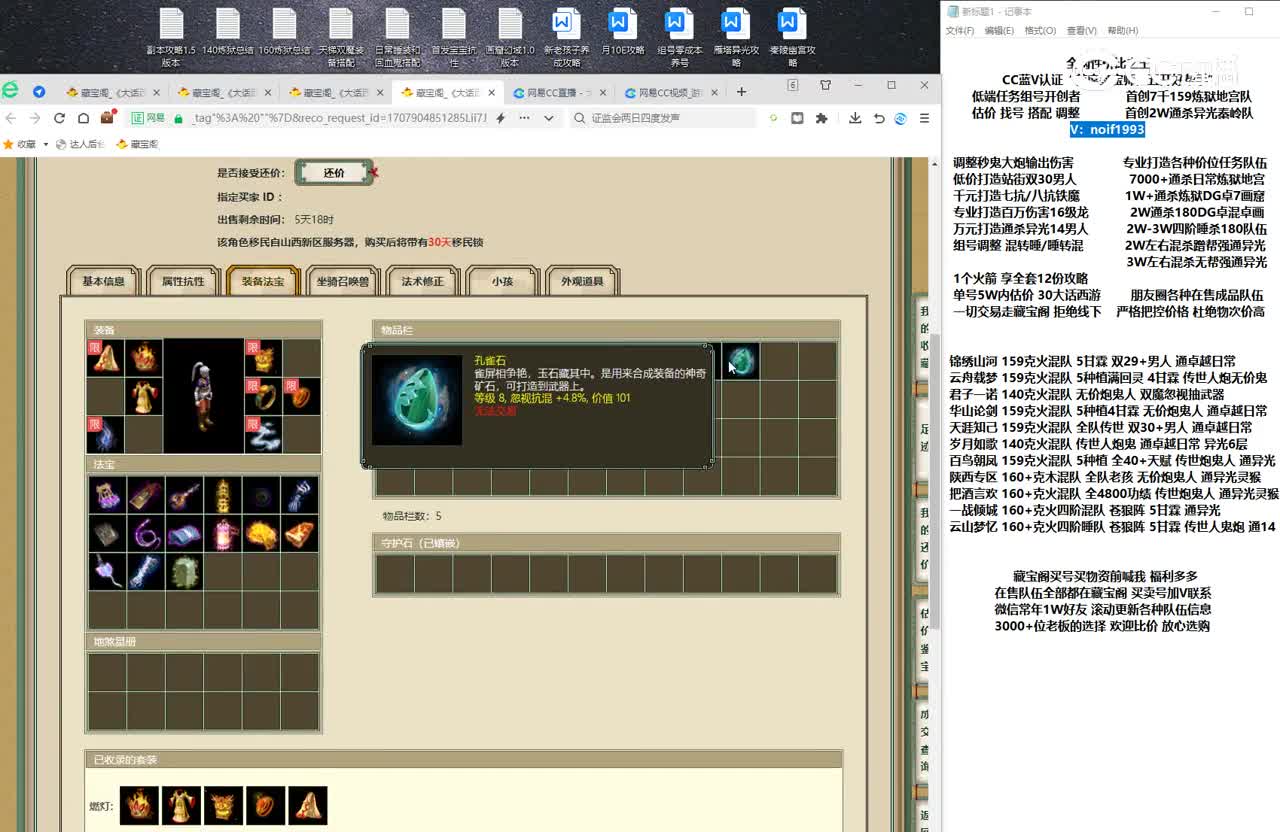Click the blue flame item in the 装备 grid
Screen dimensions: 1280x832
[x=105, y=435]
